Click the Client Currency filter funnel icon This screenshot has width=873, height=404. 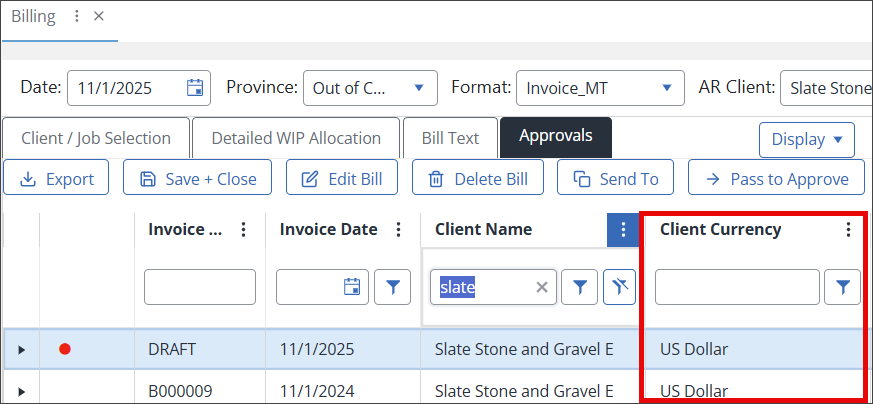click(842, 288)
